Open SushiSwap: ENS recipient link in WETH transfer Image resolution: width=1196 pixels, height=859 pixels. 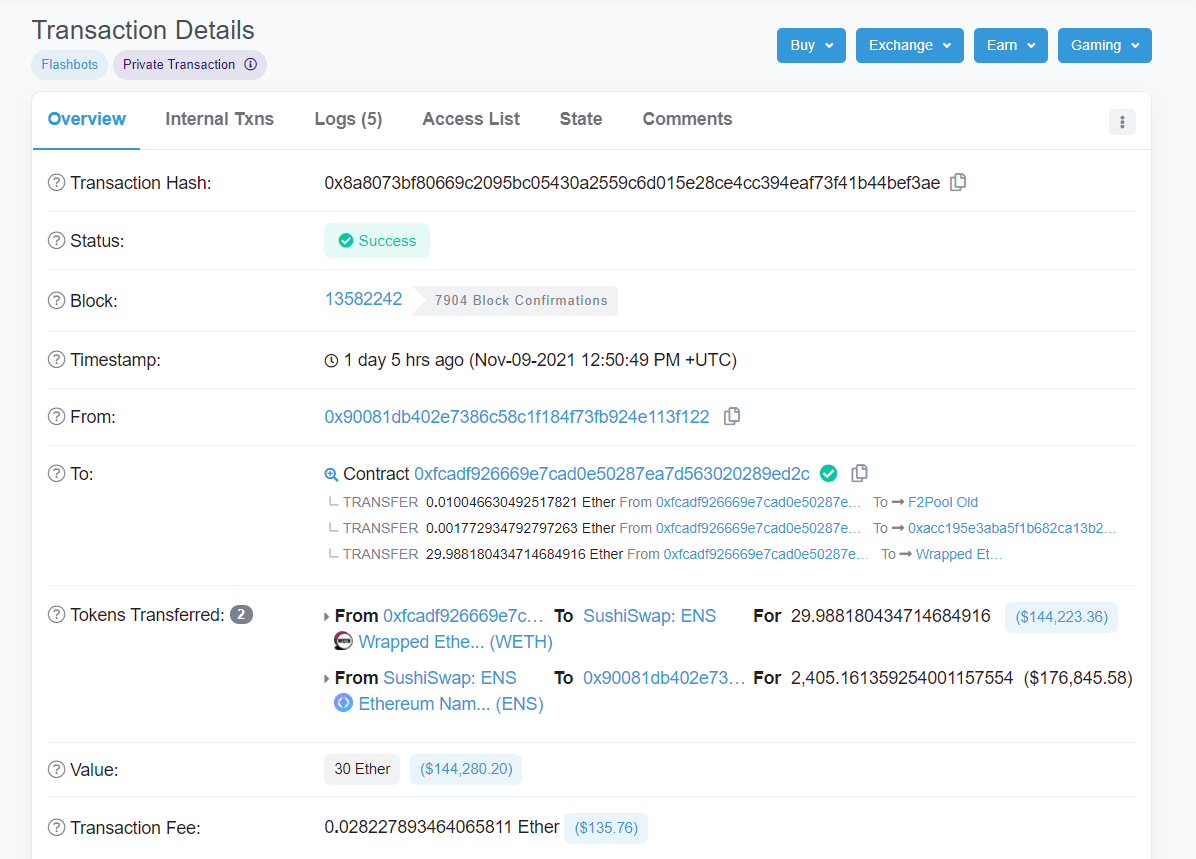[649, 616]
